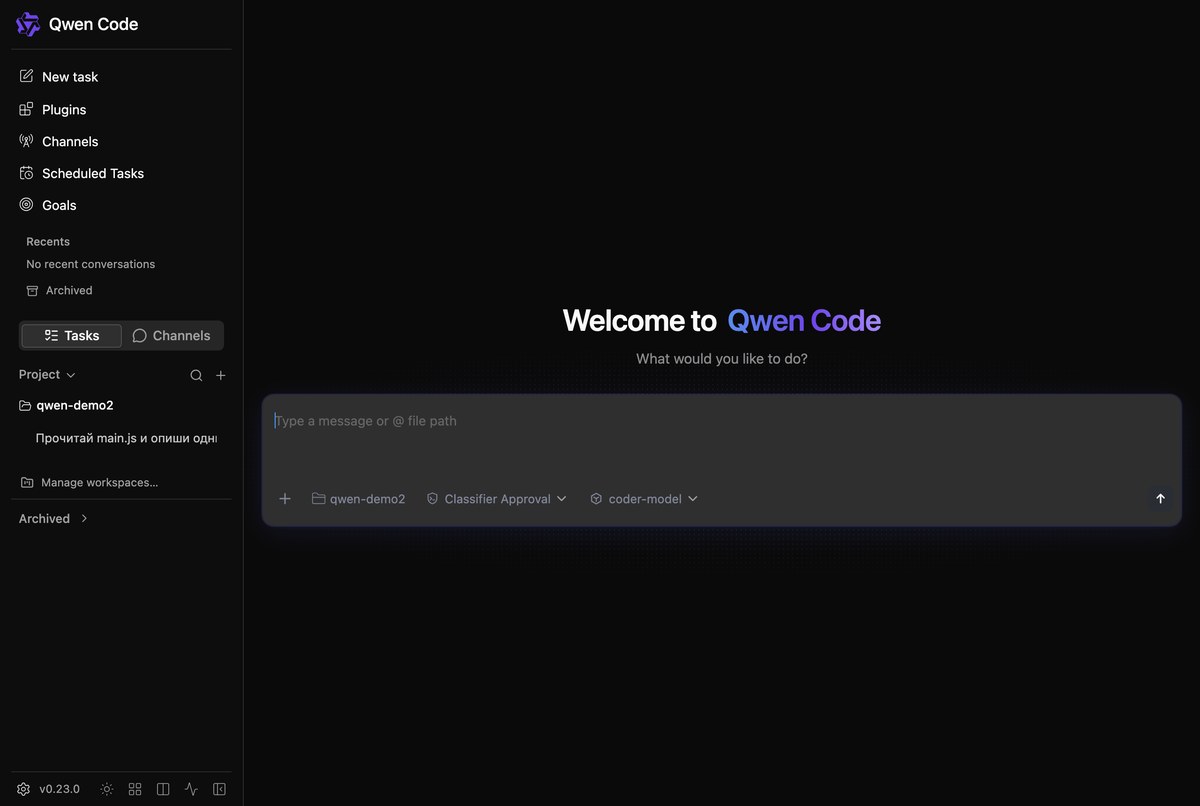The width and height of the screenshot is (1200, 806).
Task: Switch to the Channels tab with chat bubble
Action: point(172,336)
